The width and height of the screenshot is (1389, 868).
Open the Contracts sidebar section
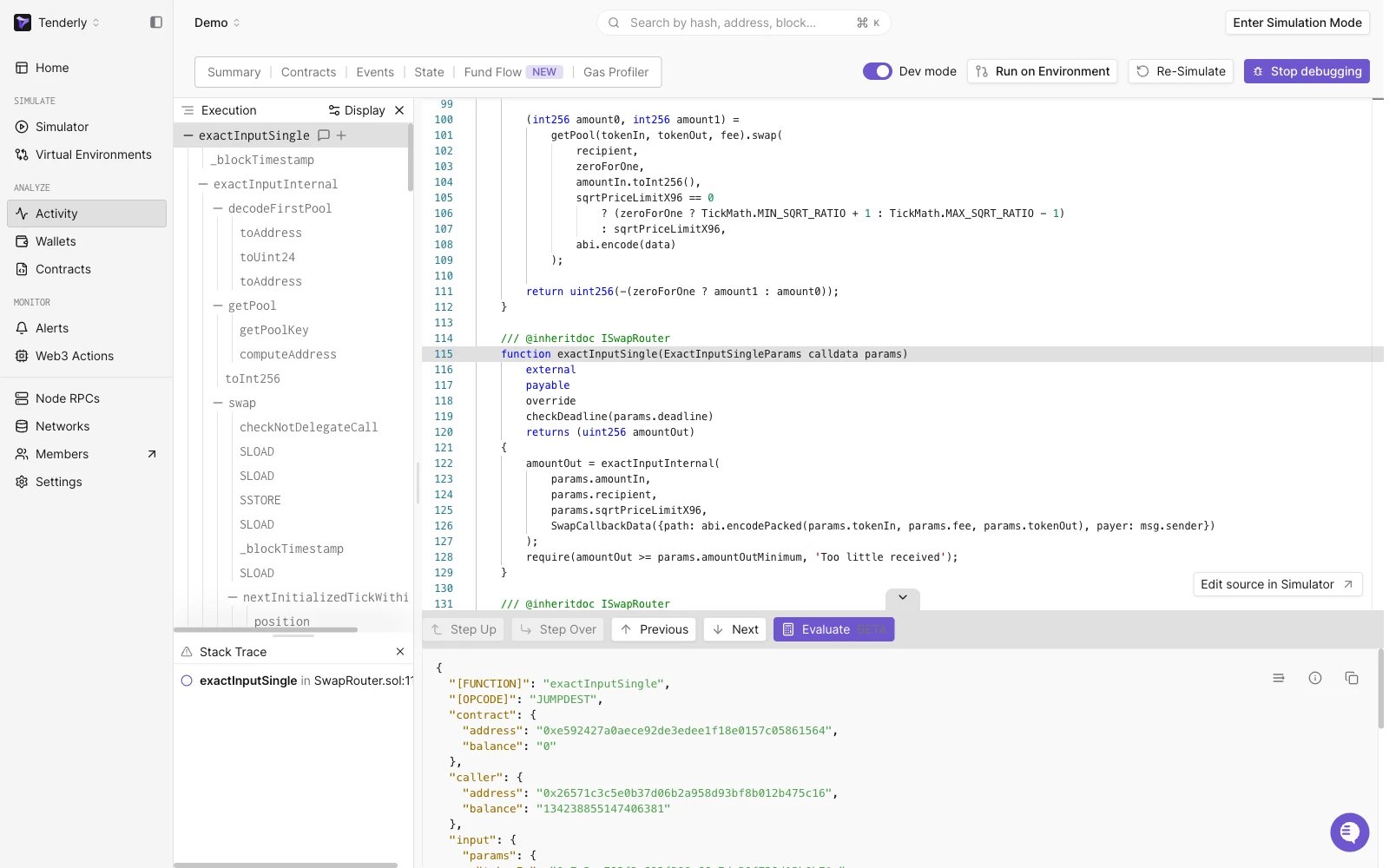[87, 269]
